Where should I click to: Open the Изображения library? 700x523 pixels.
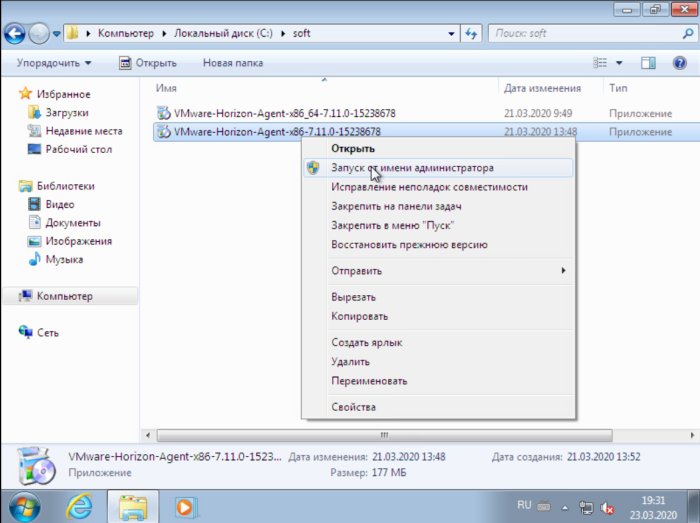(70, 241)
